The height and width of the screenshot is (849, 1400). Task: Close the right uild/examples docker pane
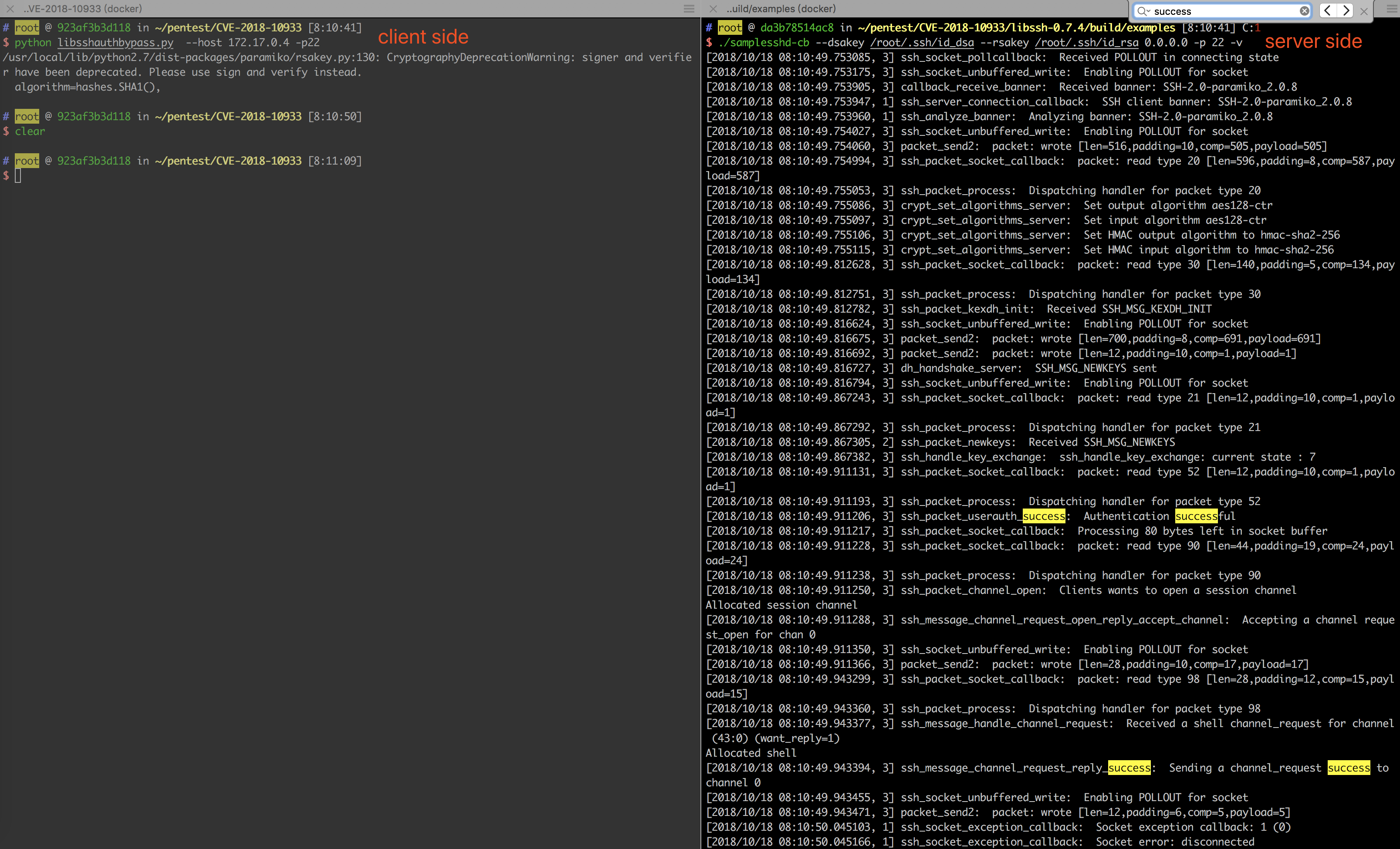tap(713, 9)
